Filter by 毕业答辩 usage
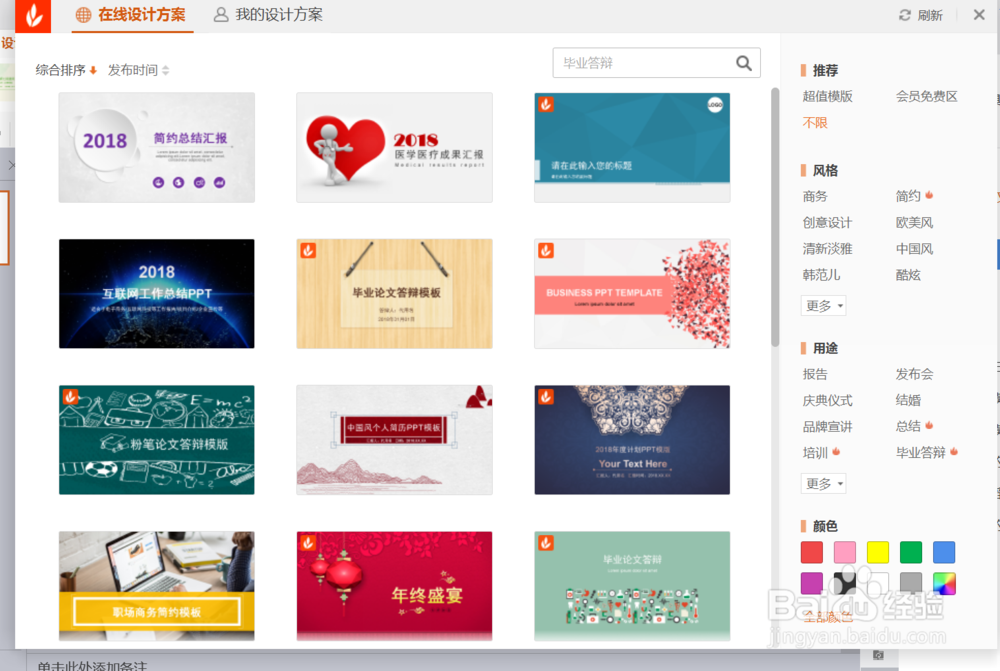 point(920,453)
